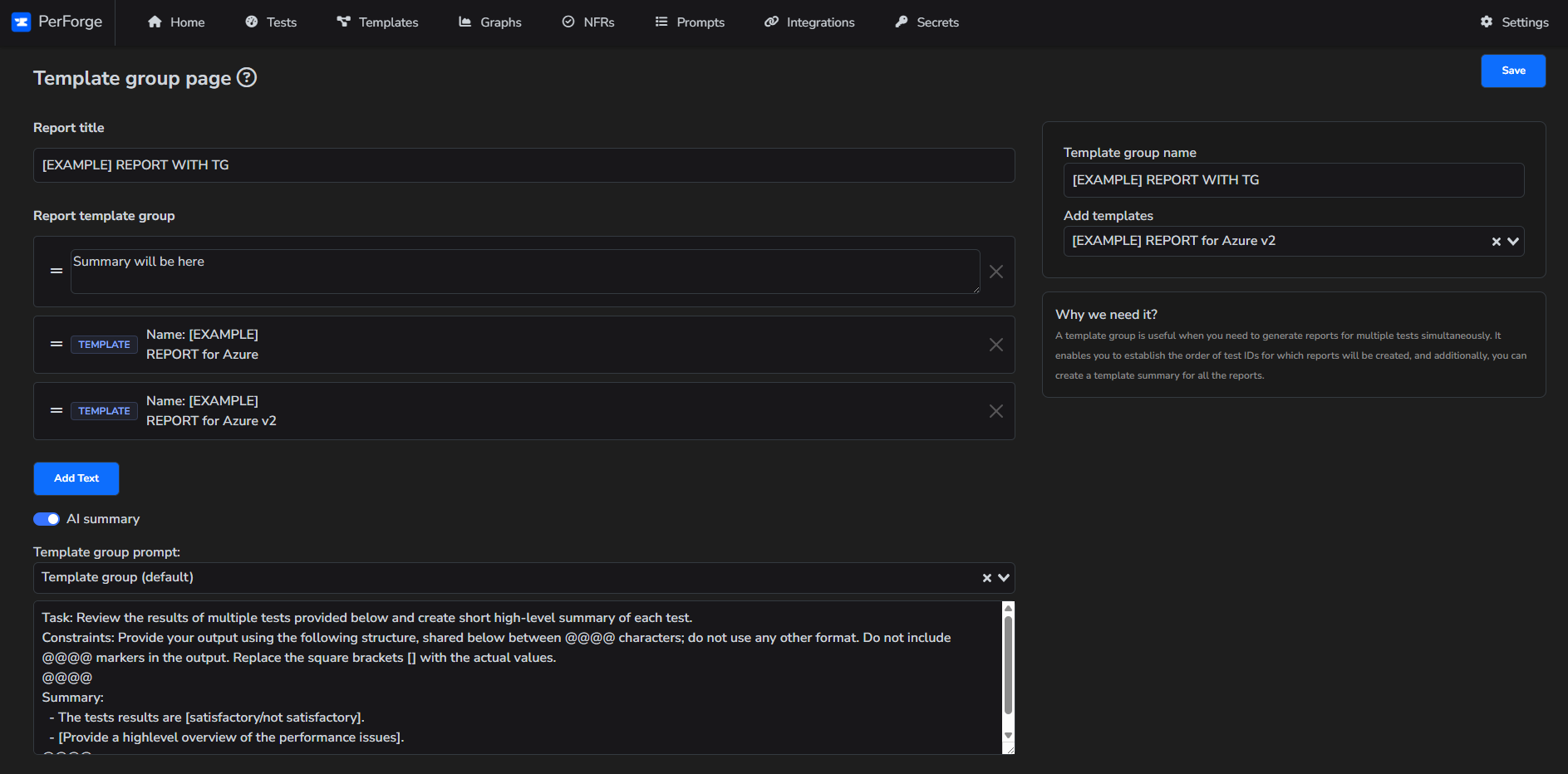Viewport: 1568px width, 774px height.
Task: Click the Add Text button
Action: click(76, 478)
